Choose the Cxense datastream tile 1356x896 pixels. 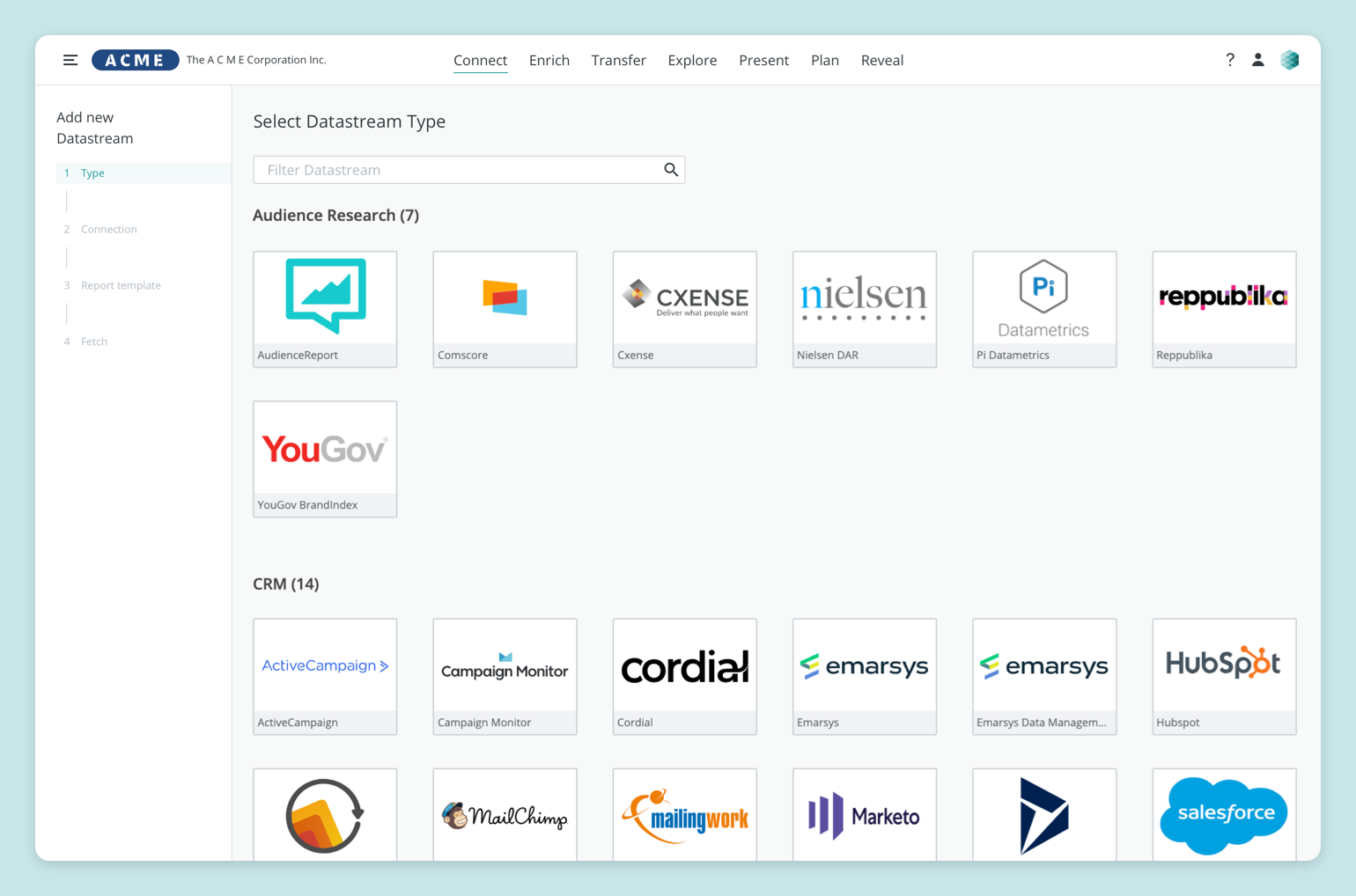684,309
